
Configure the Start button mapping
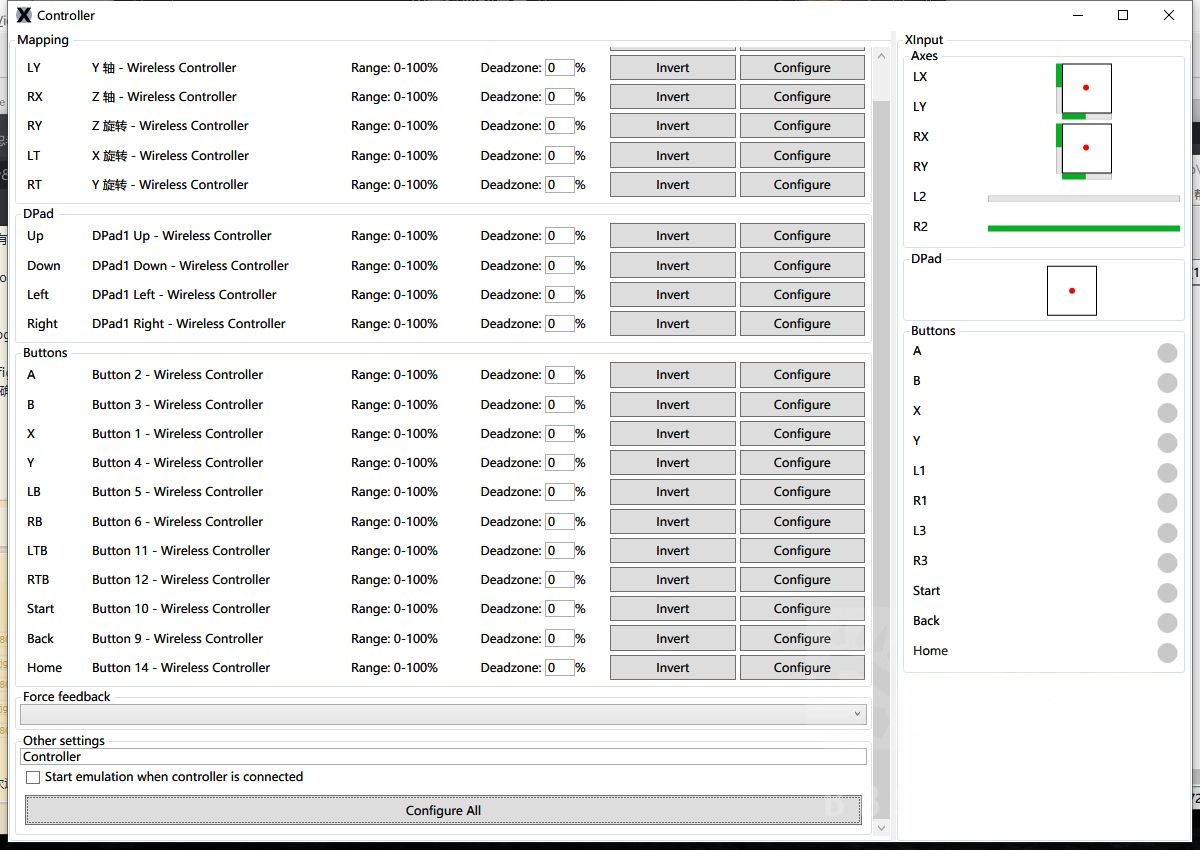pos(802,609)
